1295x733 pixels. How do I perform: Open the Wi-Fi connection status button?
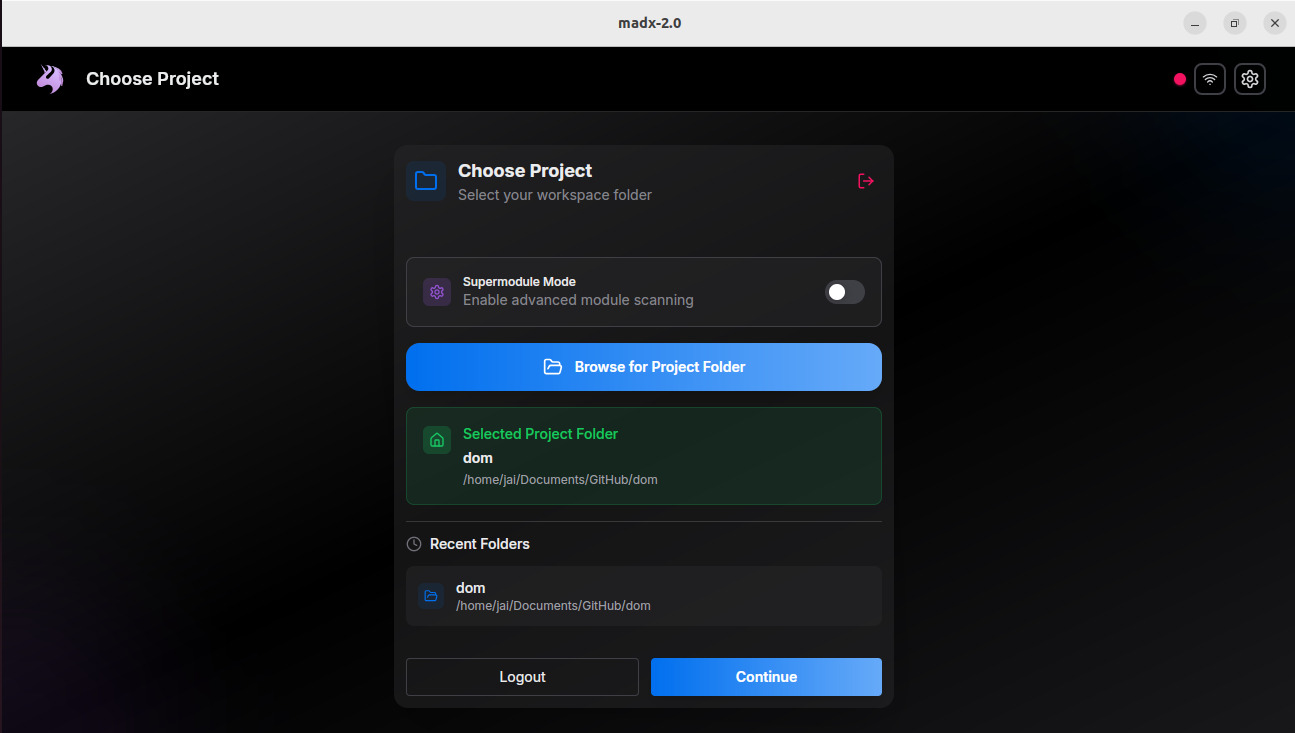[1210, 79]
